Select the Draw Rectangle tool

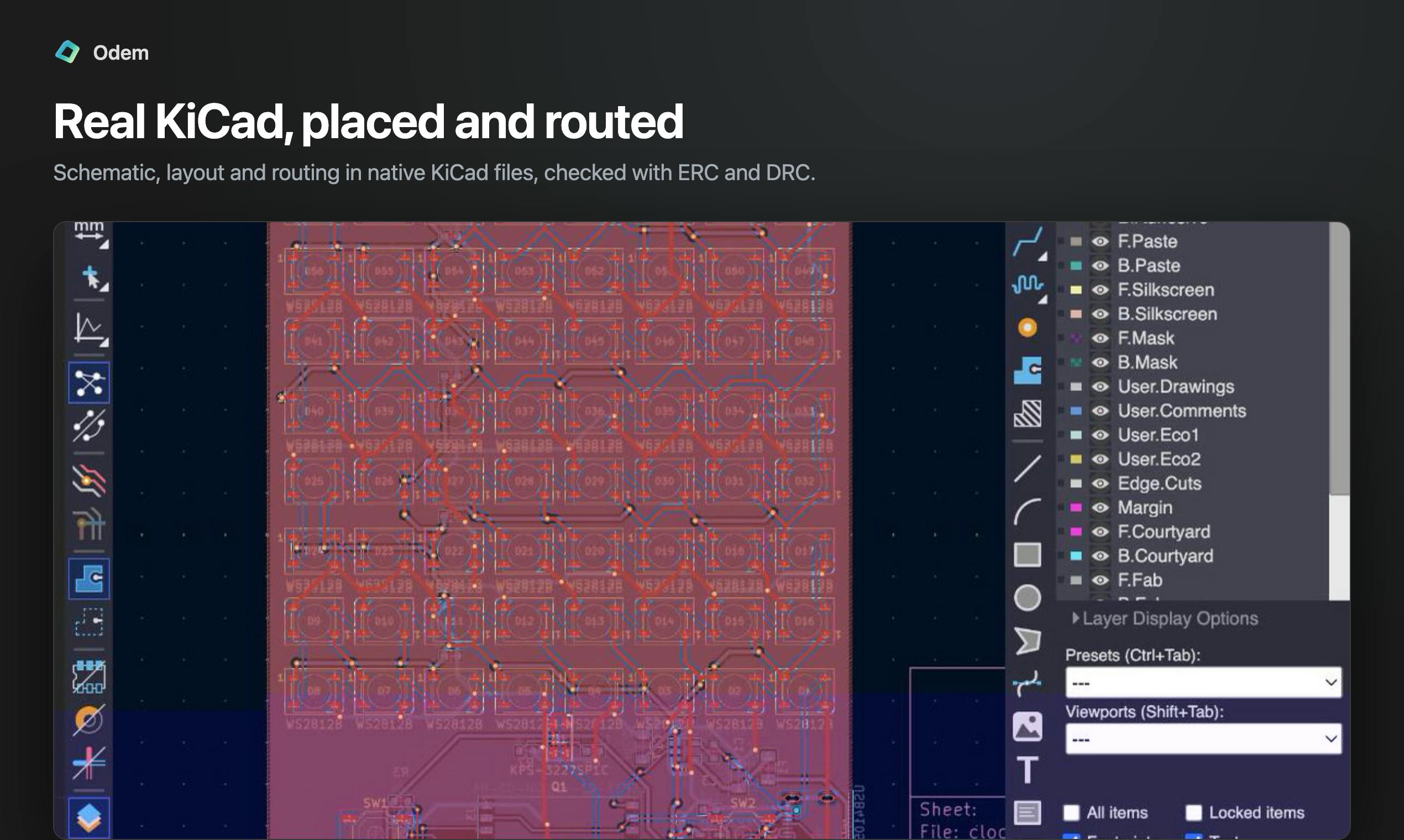1028,555
